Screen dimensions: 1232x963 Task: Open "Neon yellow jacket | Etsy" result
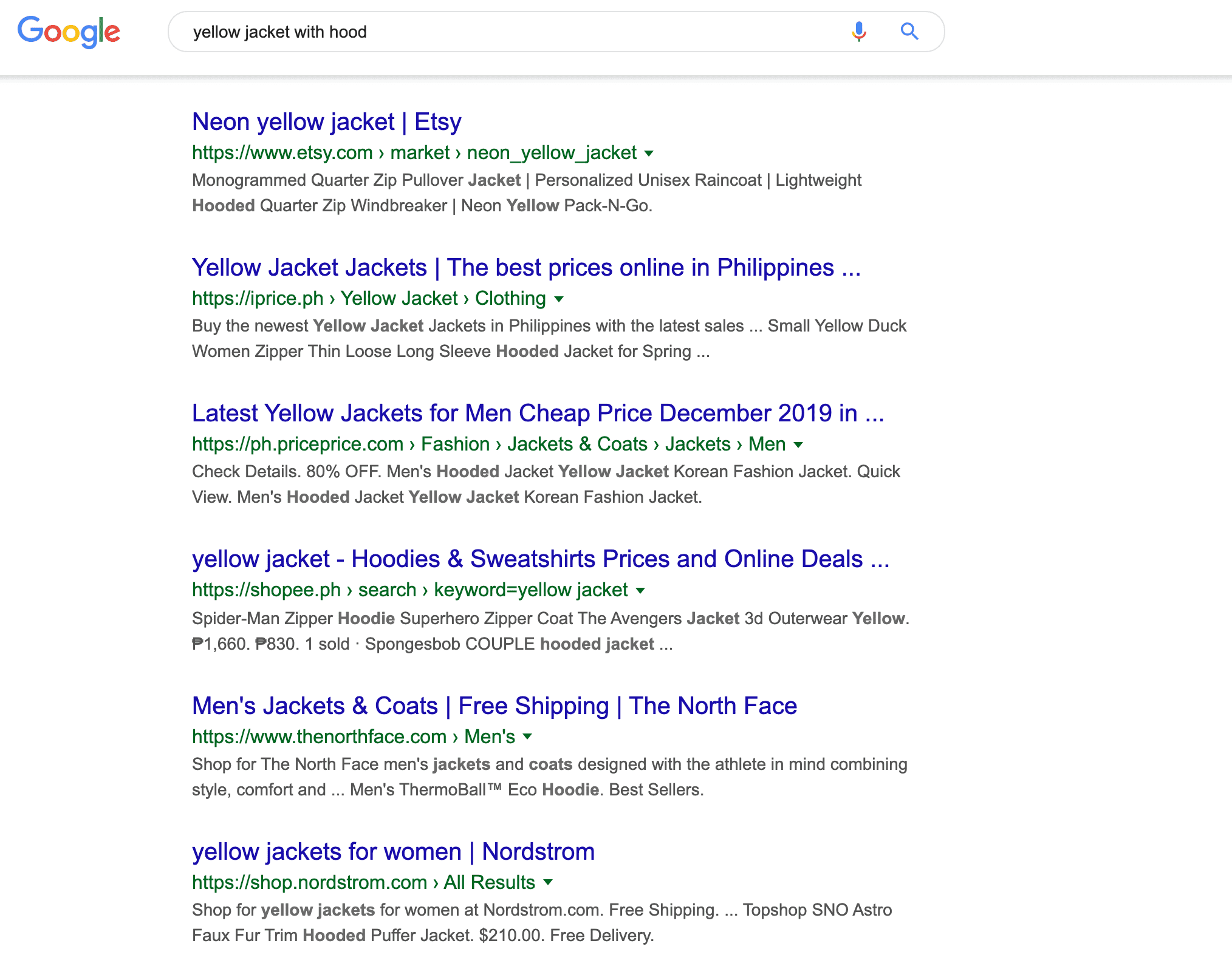click(x=327, y=122)
